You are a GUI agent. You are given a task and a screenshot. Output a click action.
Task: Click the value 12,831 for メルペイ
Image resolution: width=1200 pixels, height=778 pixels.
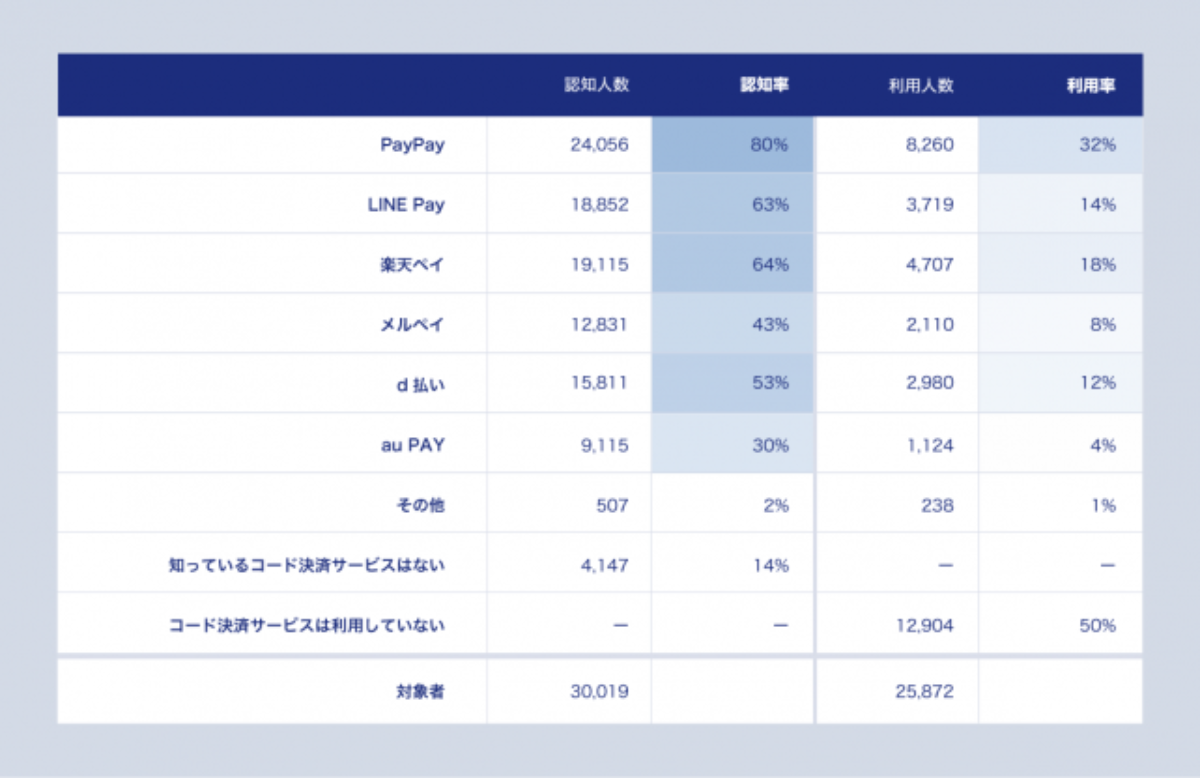(x=600, y=325)
